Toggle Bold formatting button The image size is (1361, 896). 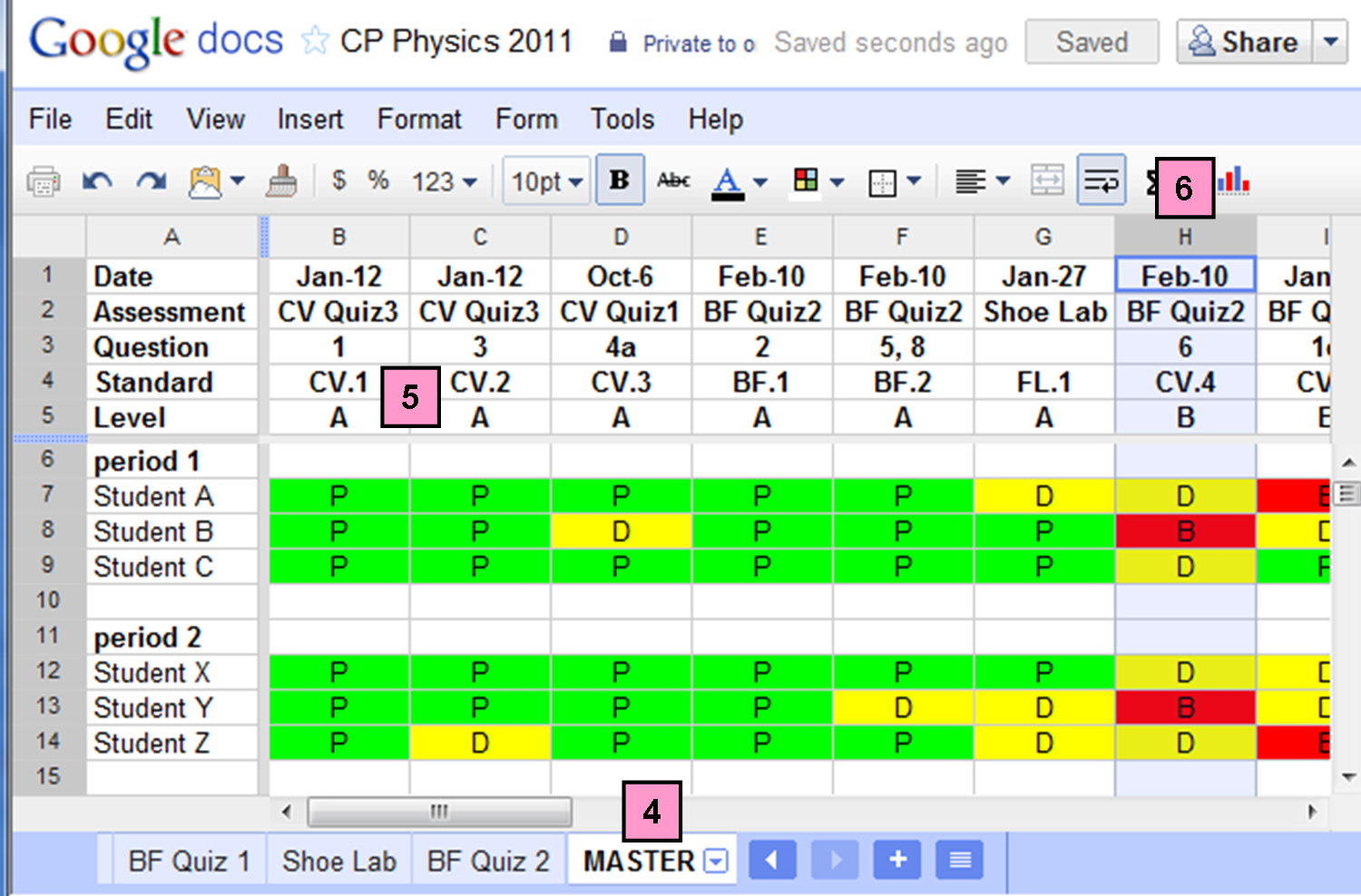[x=620, y=180]
